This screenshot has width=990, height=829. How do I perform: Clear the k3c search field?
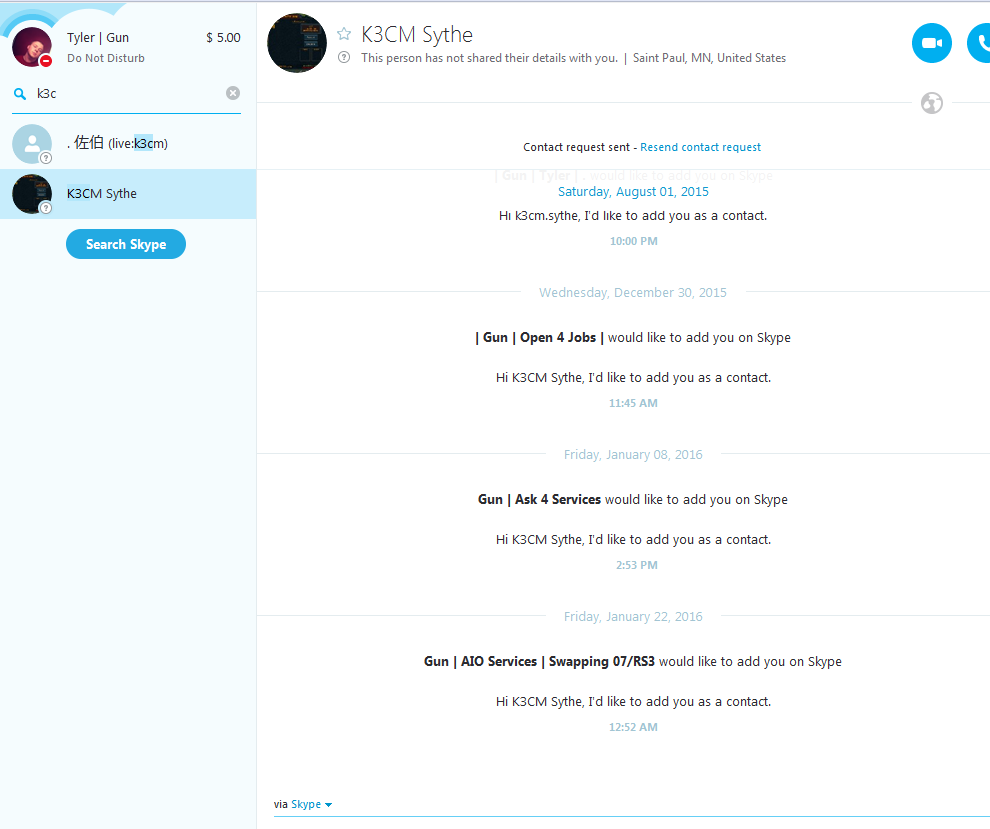233,93
